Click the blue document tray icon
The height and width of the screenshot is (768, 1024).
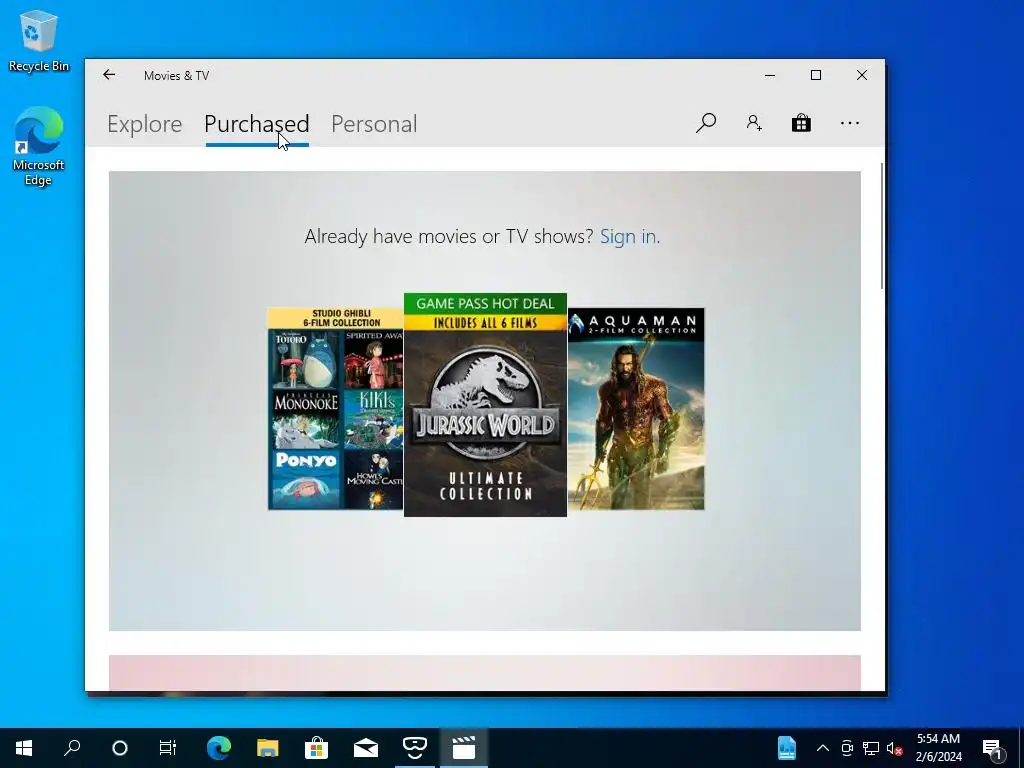coord(787,748)
